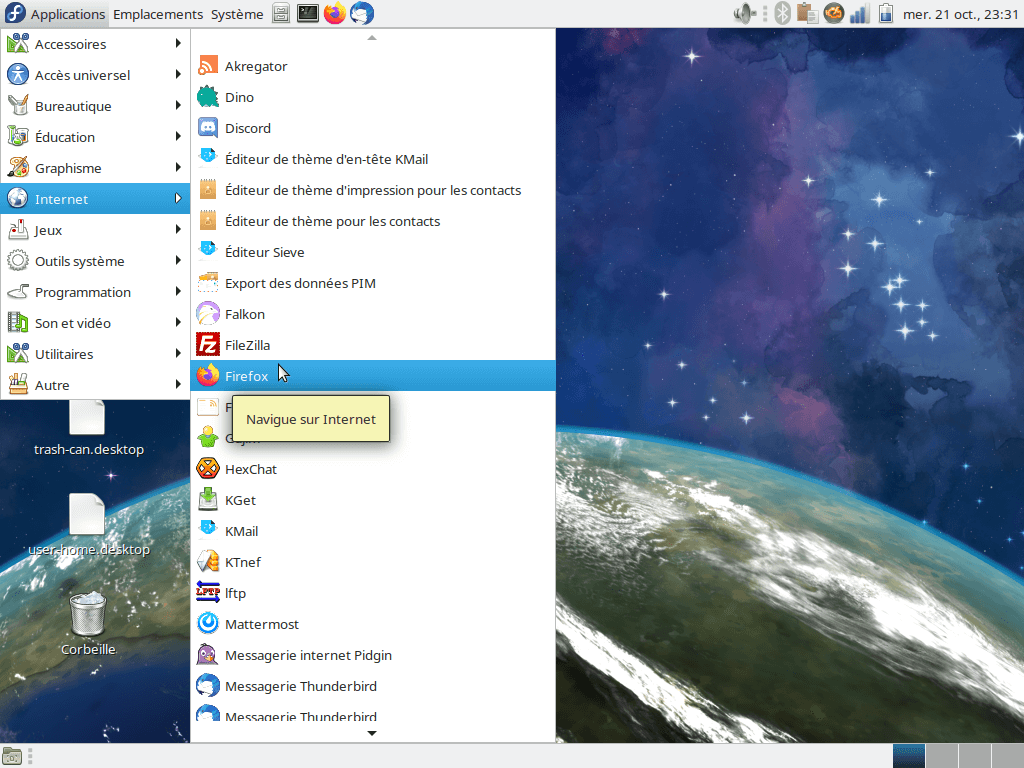This screenshot has height=768, width=1024.
Task: Expand the Outils système submenu
Action: [x=95, y=261]
